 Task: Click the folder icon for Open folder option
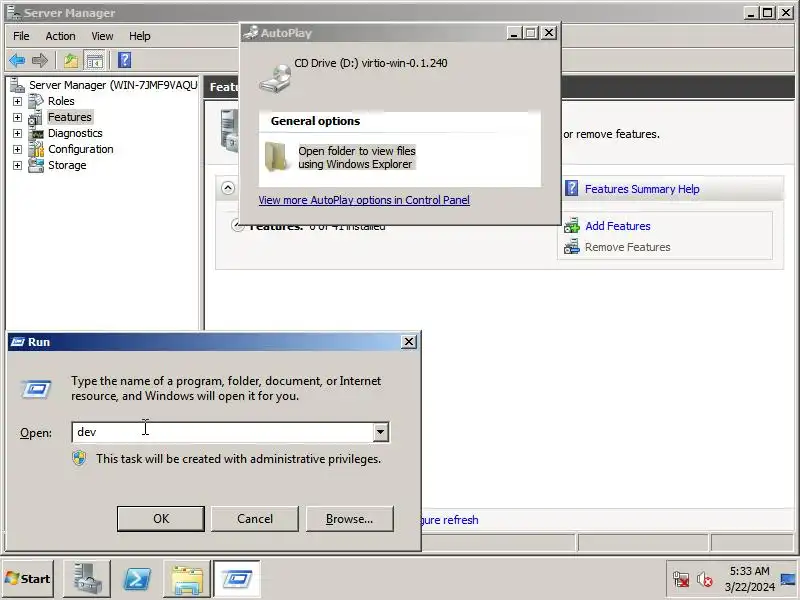[x=276, y=157]
